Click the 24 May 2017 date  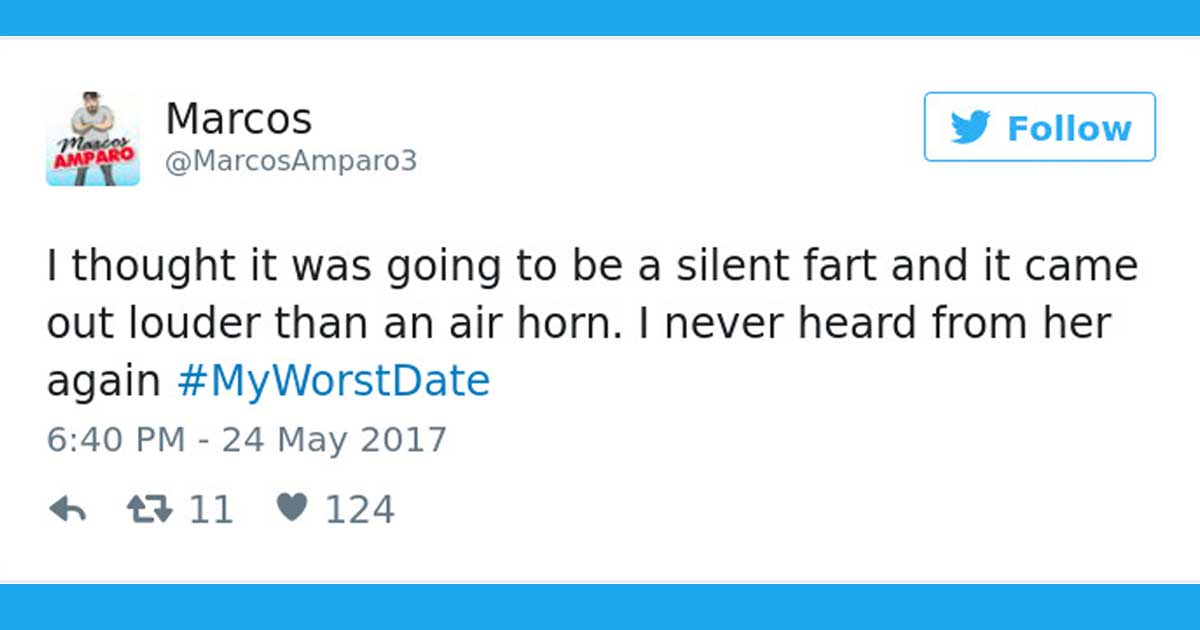point(334,440)
